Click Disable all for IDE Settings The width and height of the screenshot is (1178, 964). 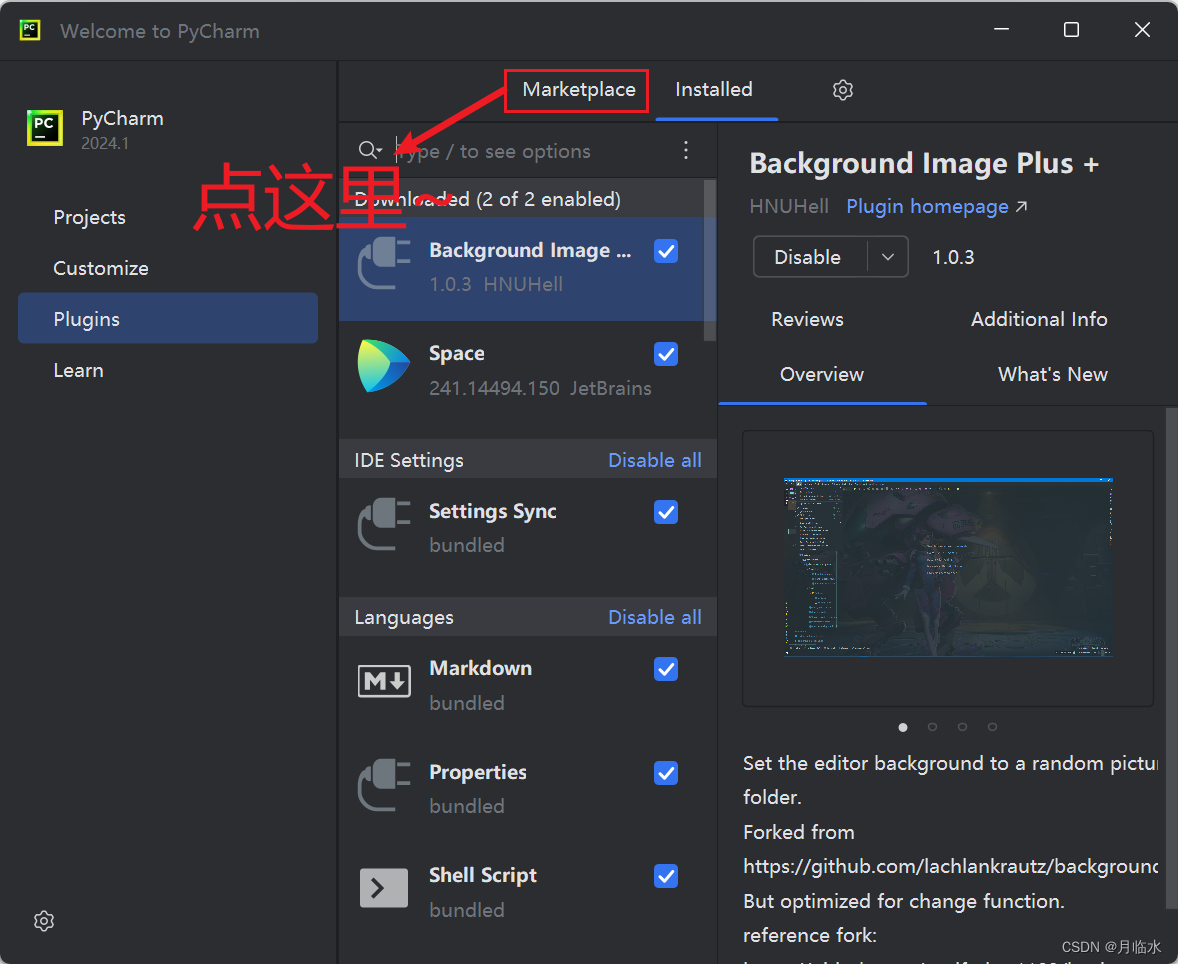pos(654,460)
